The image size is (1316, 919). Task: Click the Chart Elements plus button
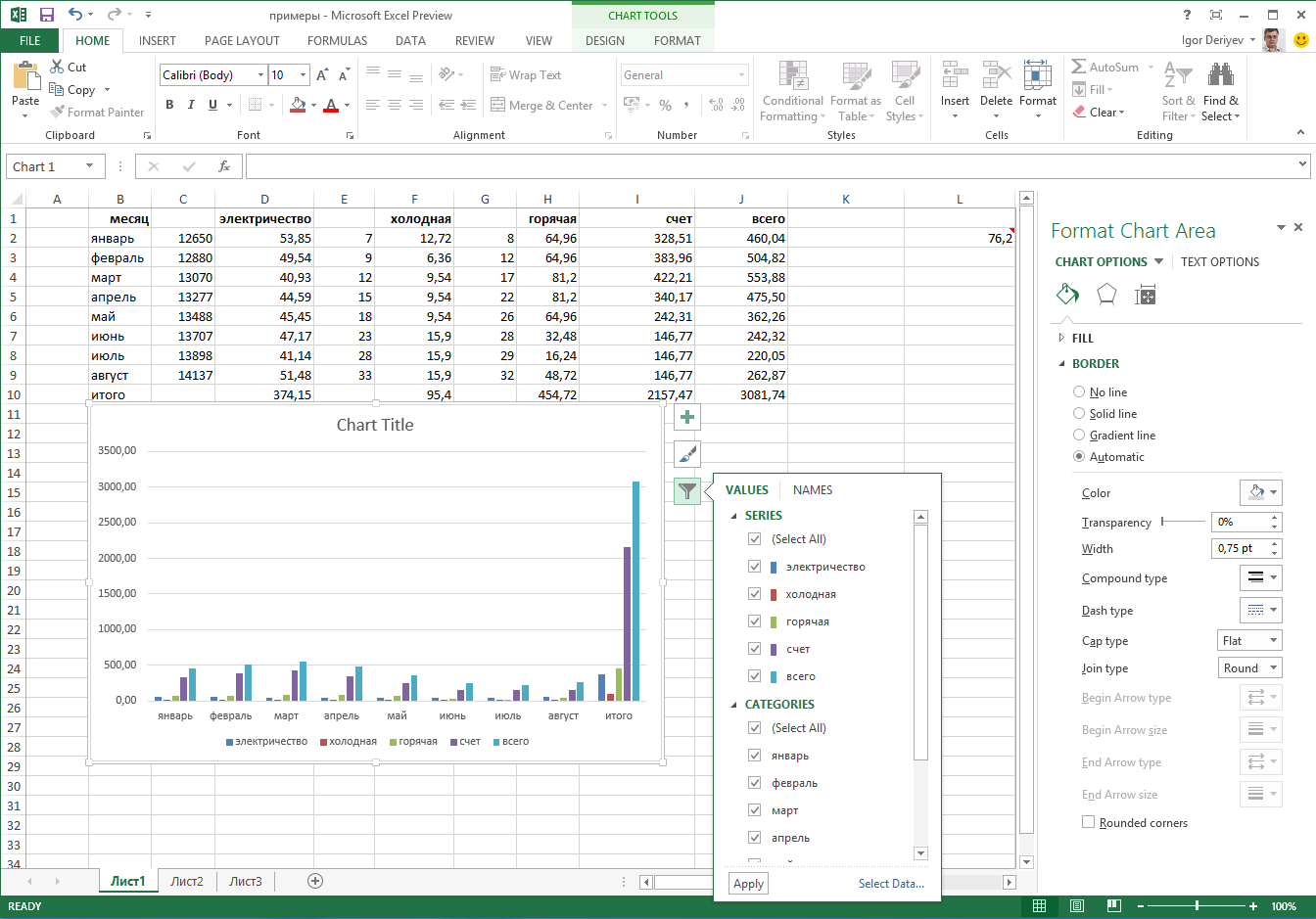click(687, 418)
